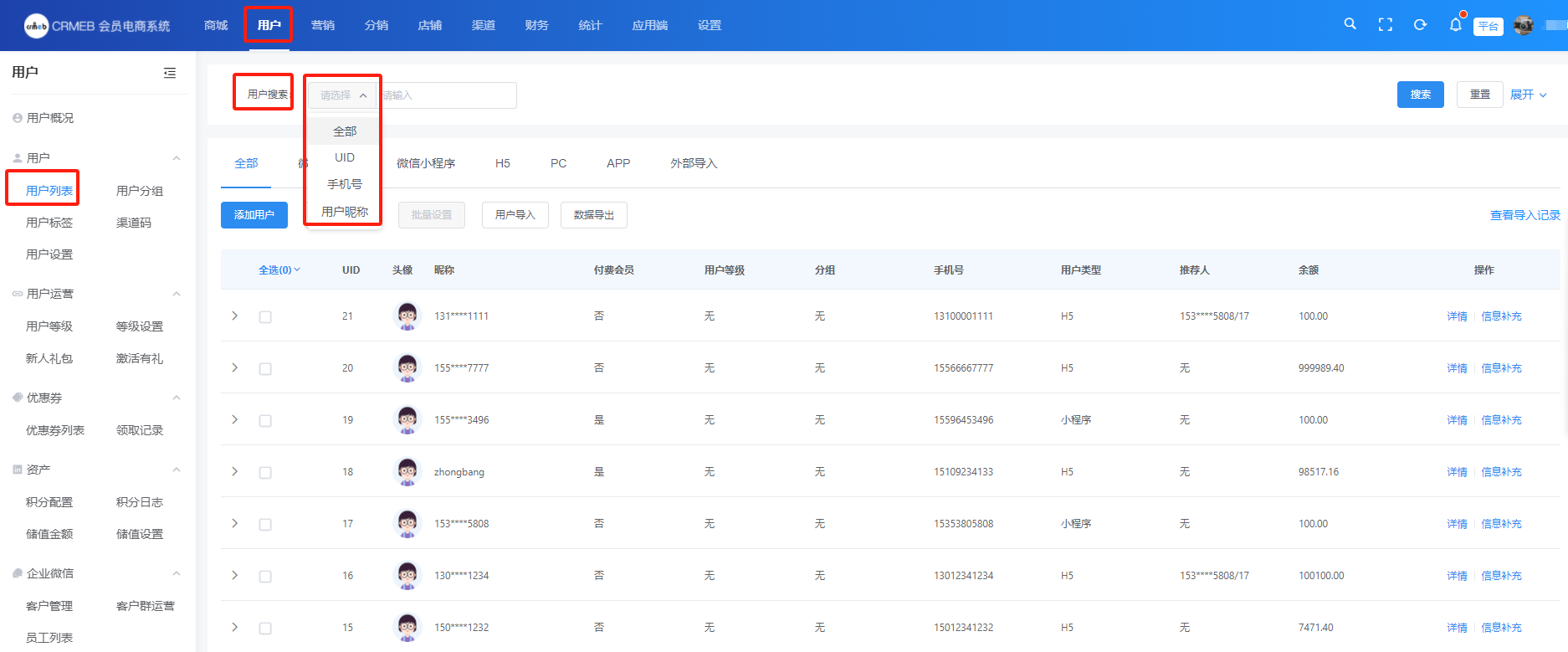Click the CRMEB logo

pos(37,26)
